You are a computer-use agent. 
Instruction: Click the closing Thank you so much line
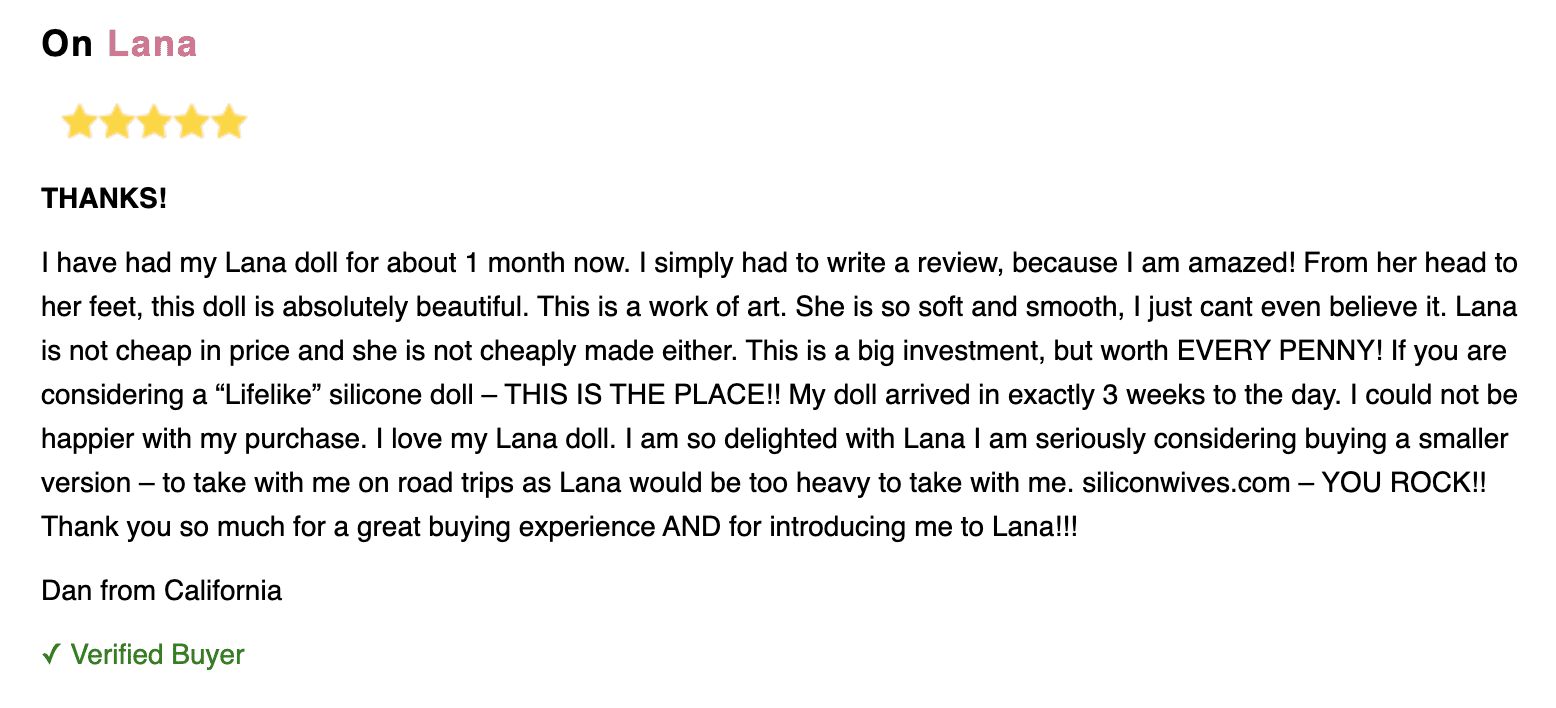point(560,527)
